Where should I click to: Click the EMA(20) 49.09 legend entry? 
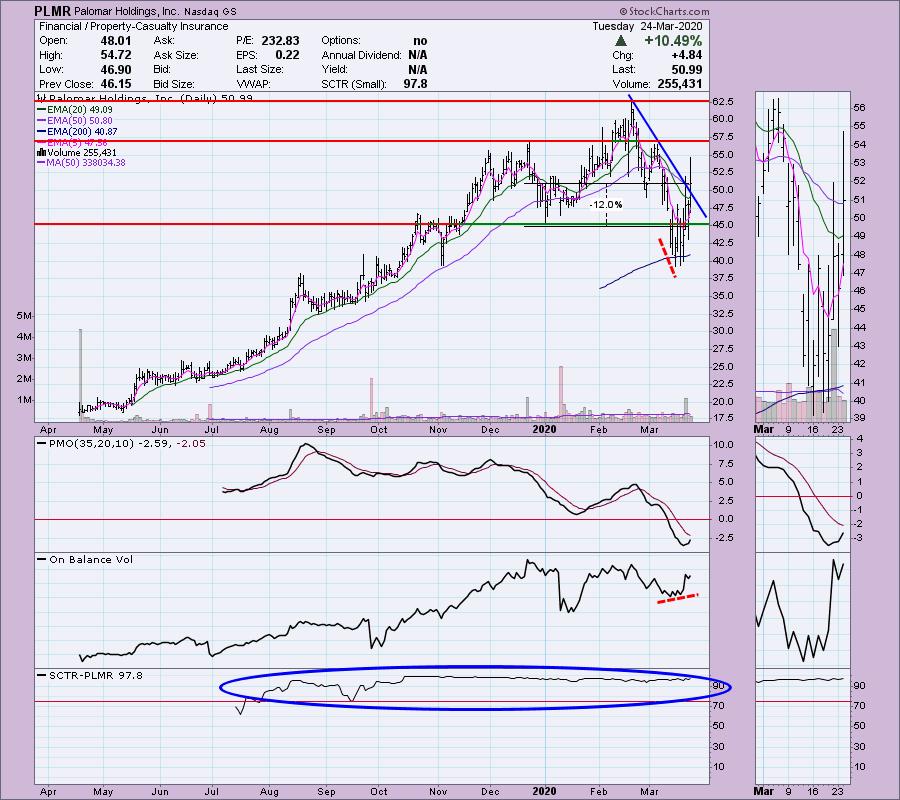coord(75,110)
